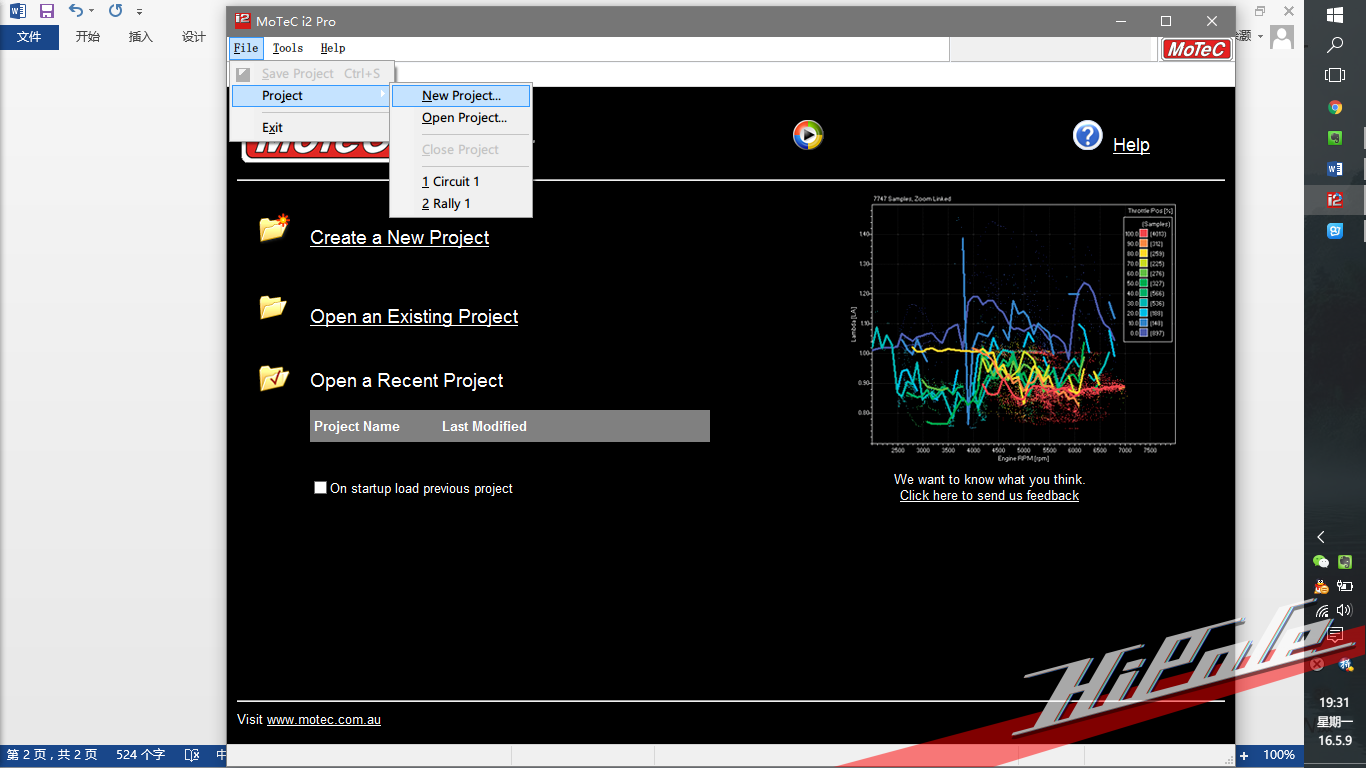The height and width of the screenshot is (768, 1366).
Task: Click the taskbar search magnifier icon
Action: point(1335,45)
